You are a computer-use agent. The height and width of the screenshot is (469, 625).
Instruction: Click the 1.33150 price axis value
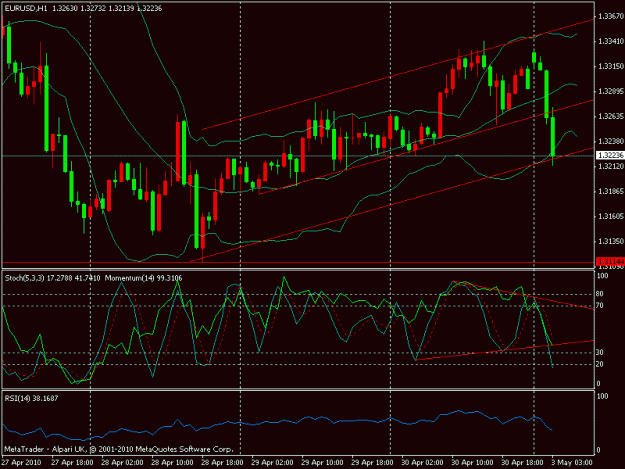611,66
